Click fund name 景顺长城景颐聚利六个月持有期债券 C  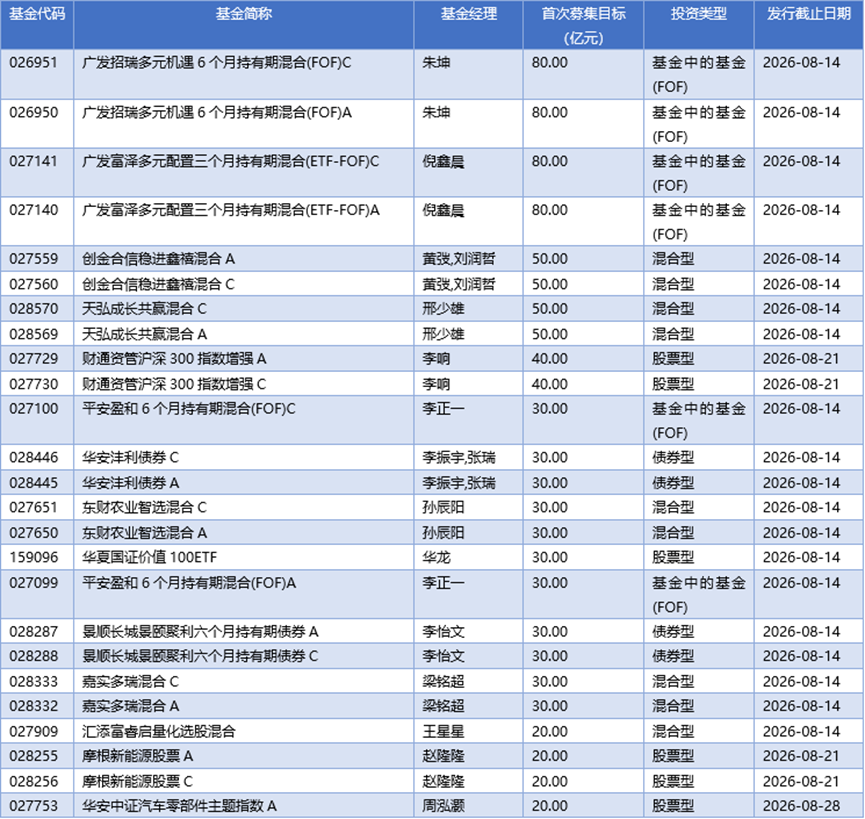(200, 656)
